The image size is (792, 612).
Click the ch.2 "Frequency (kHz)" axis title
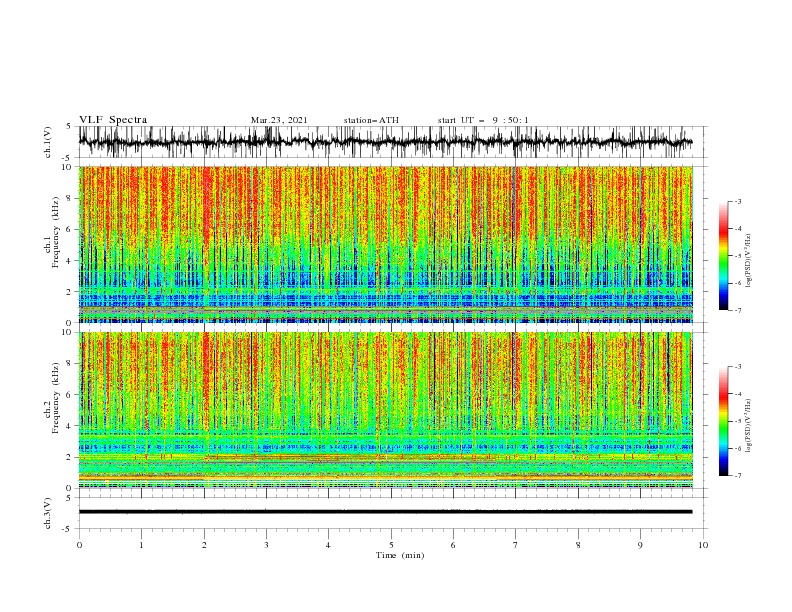point(56,398)
